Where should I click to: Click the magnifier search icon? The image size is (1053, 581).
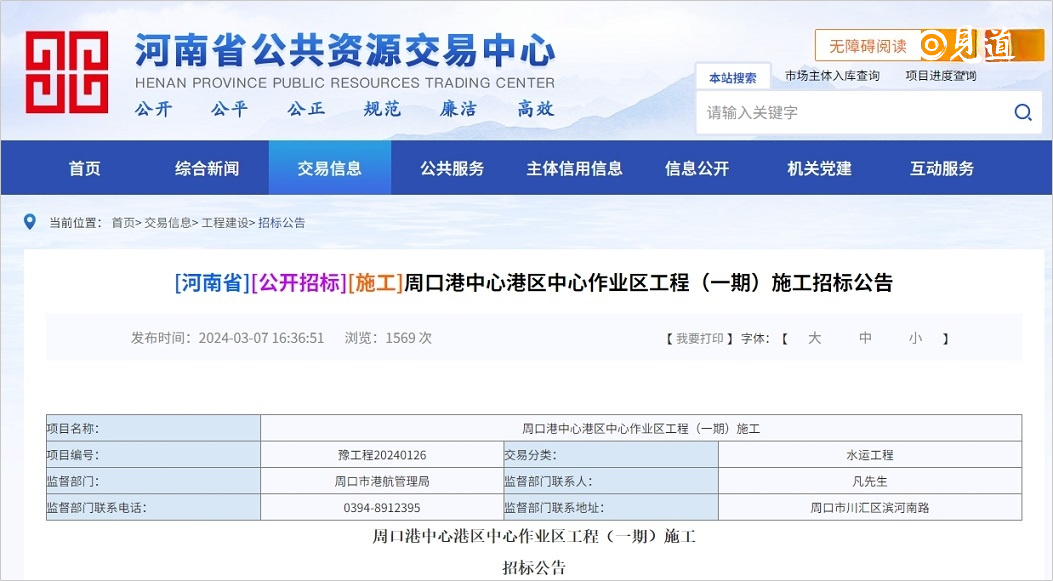[x=1022, y=112]
